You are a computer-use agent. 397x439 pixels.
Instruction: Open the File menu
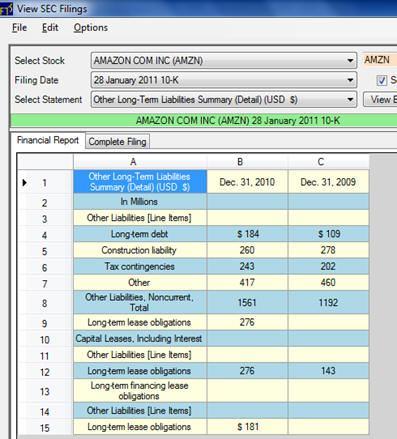19,28
